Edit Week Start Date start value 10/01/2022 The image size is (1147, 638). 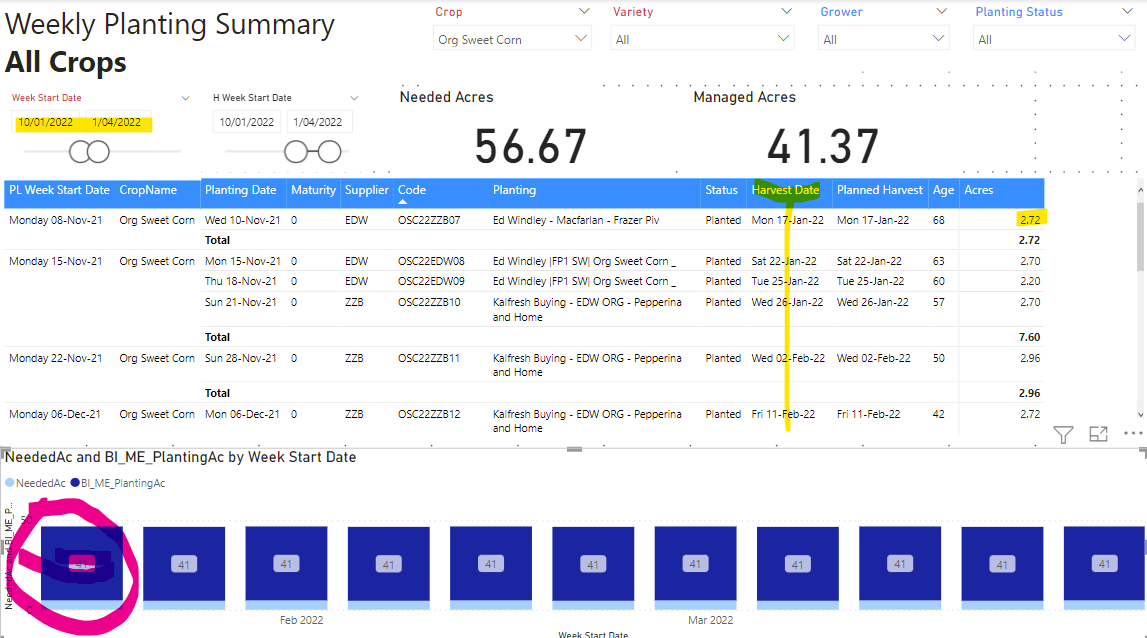pos(45,122)
